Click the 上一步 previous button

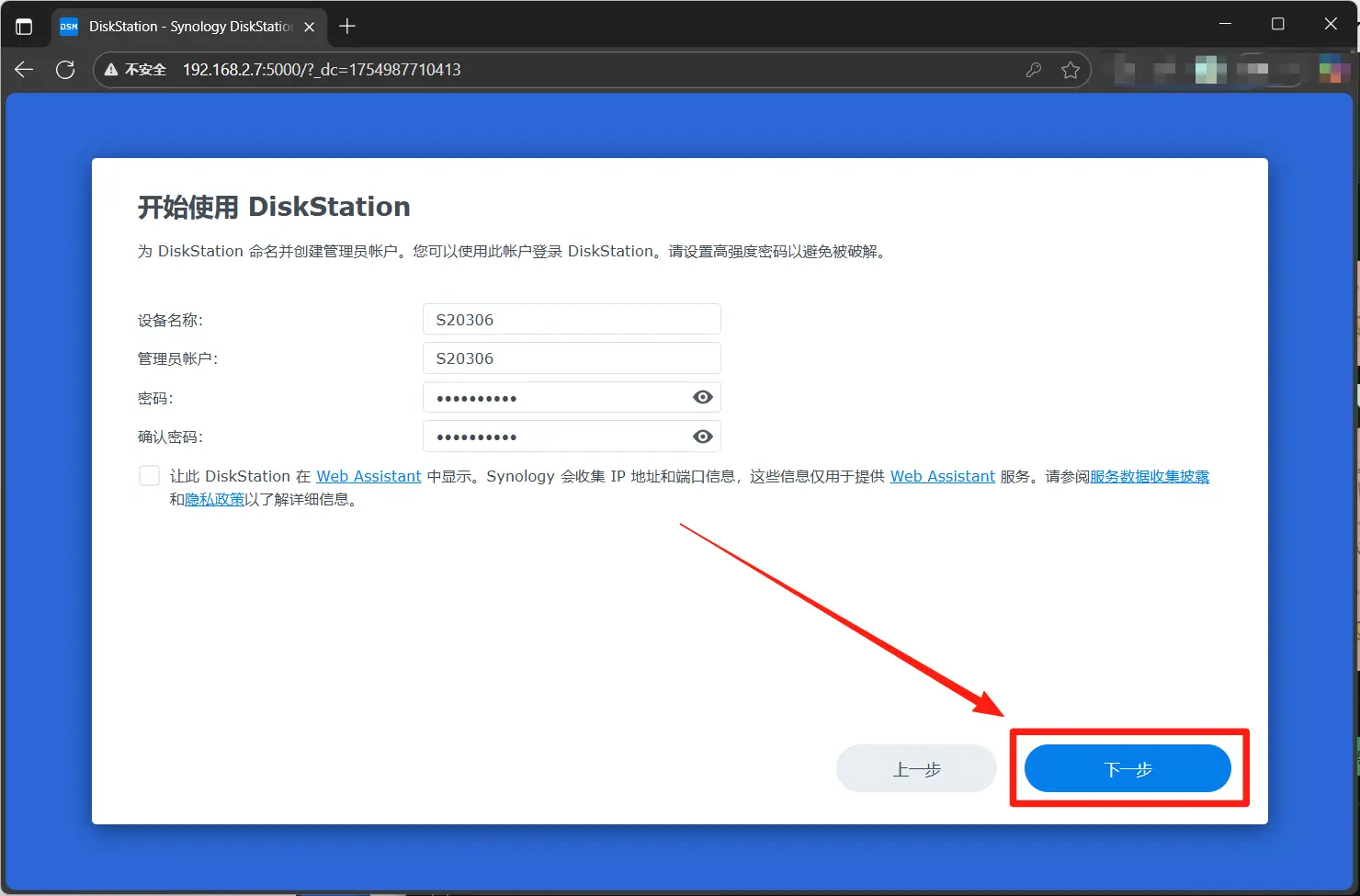(916, 769)
